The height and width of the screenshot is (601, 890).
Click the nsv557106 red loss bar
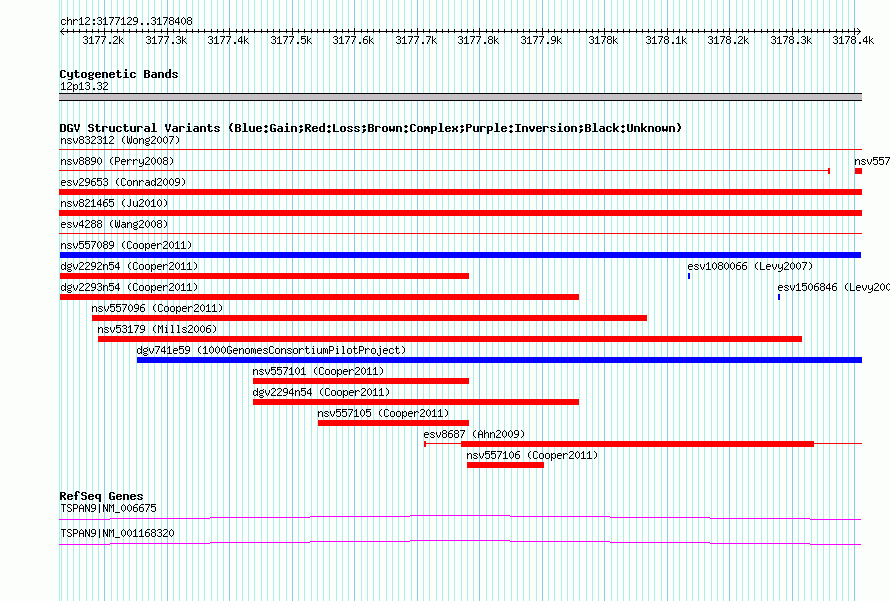coord(505,465)
